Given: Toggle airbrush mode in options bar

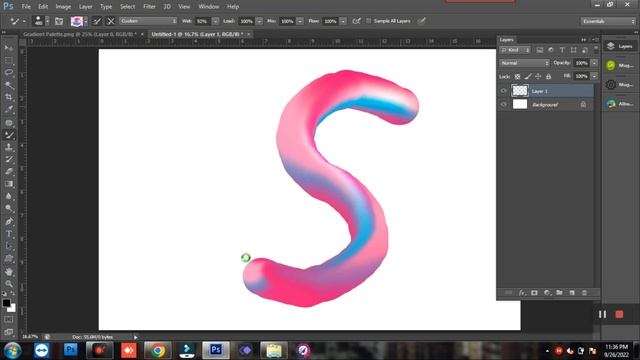Looking at the screenshot, I should coord(356,21).
